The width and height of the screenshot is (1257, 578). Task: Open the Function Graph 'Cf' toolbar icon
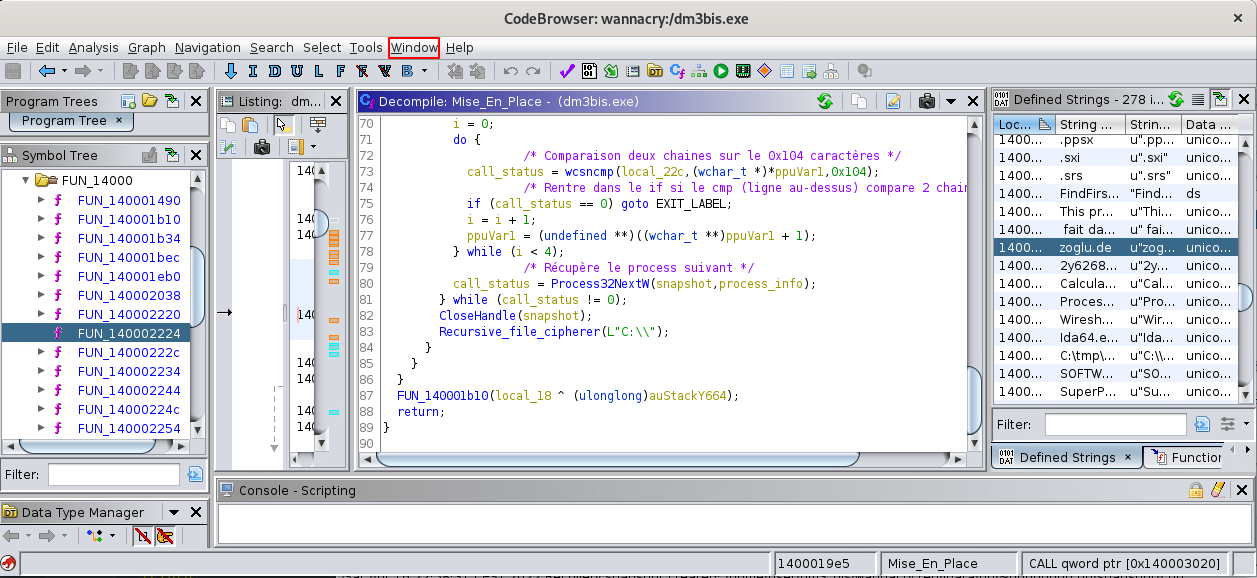point(677,71)
